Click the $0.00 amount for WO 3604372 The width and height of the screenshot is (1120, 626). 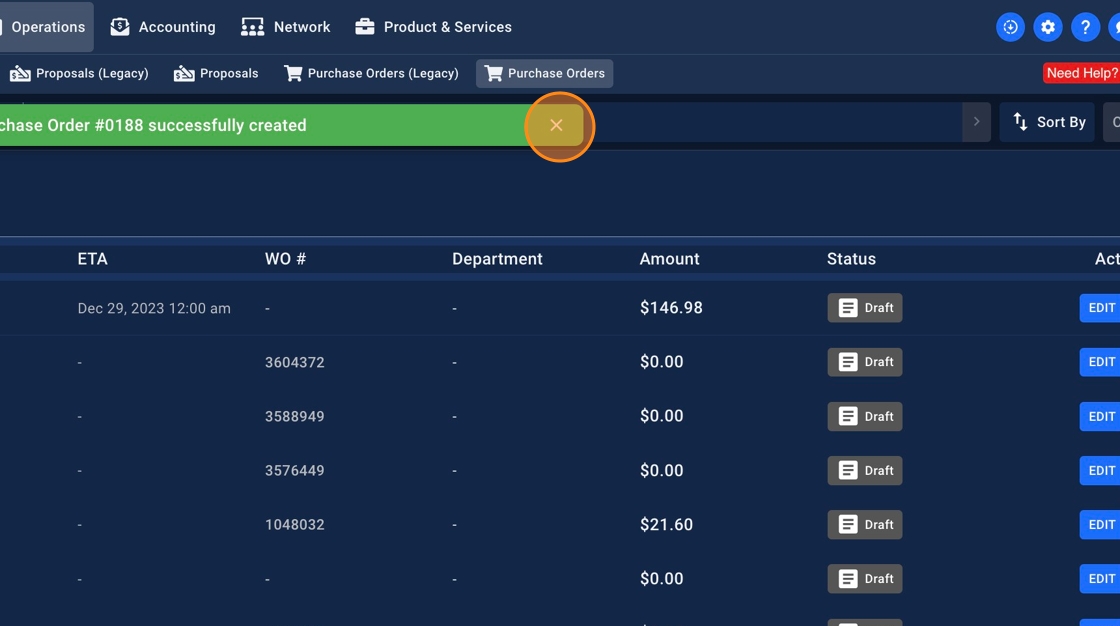click(x=661, y=362)
